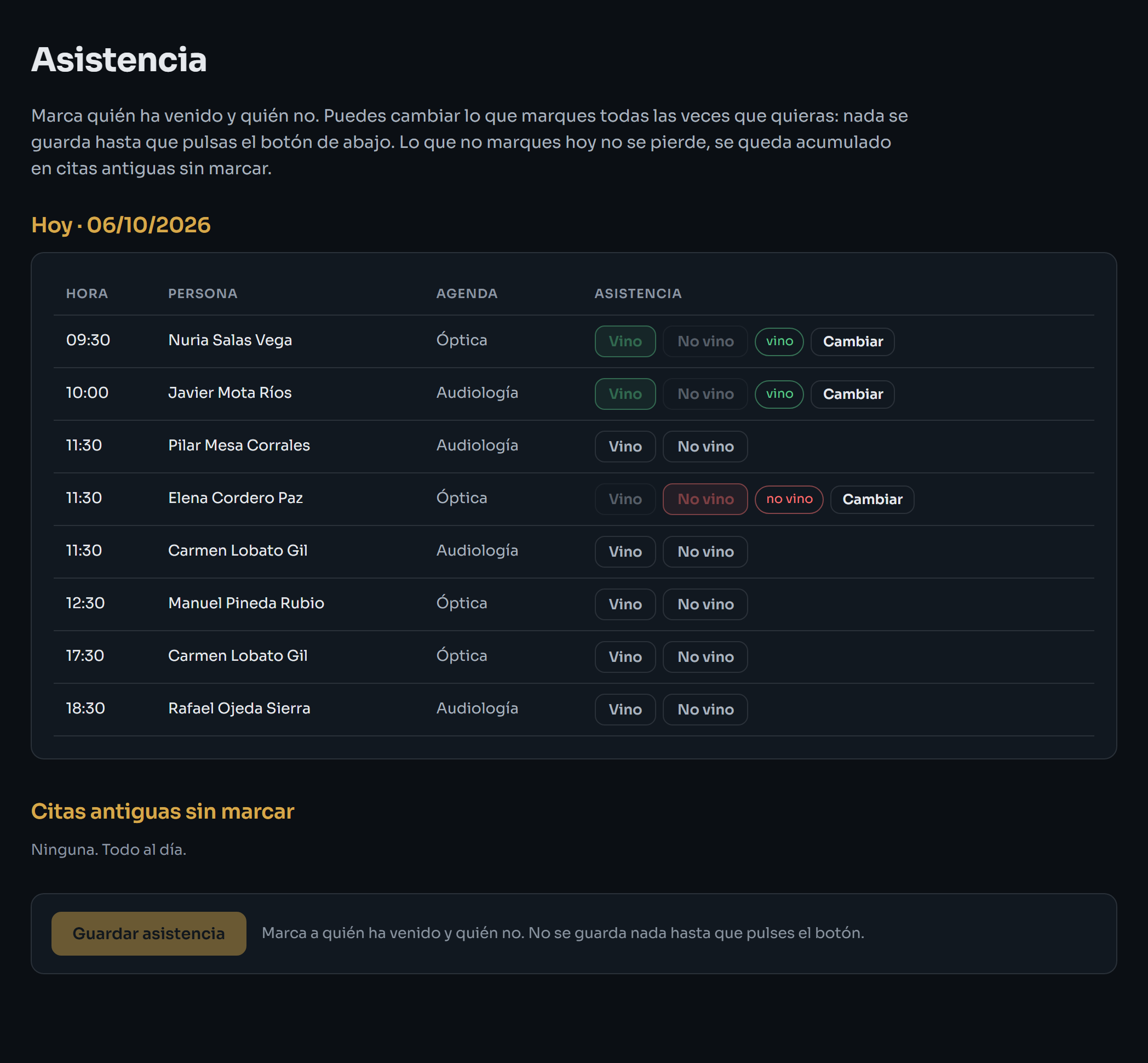
Task: Mark Javier Mota Ríos as No vino
Action: (x=705, y=394)
